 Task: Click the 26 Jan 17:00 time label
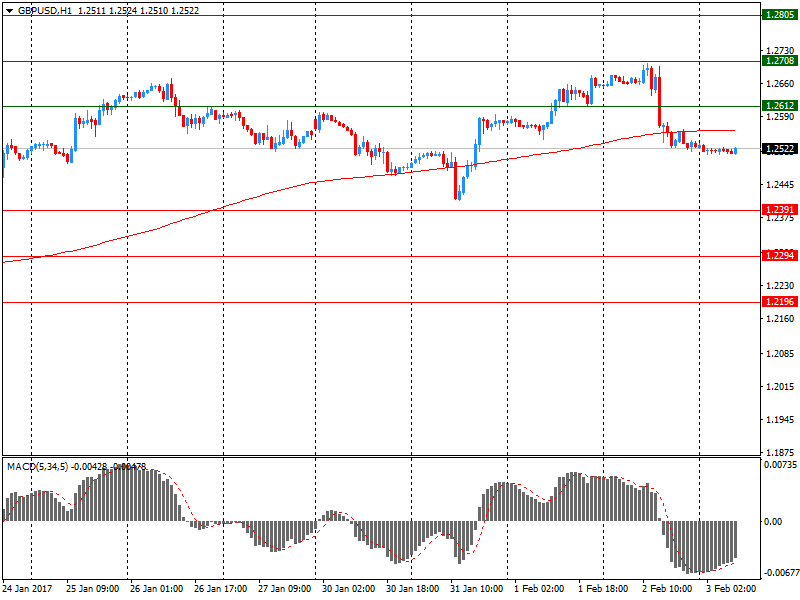[220, 589]
